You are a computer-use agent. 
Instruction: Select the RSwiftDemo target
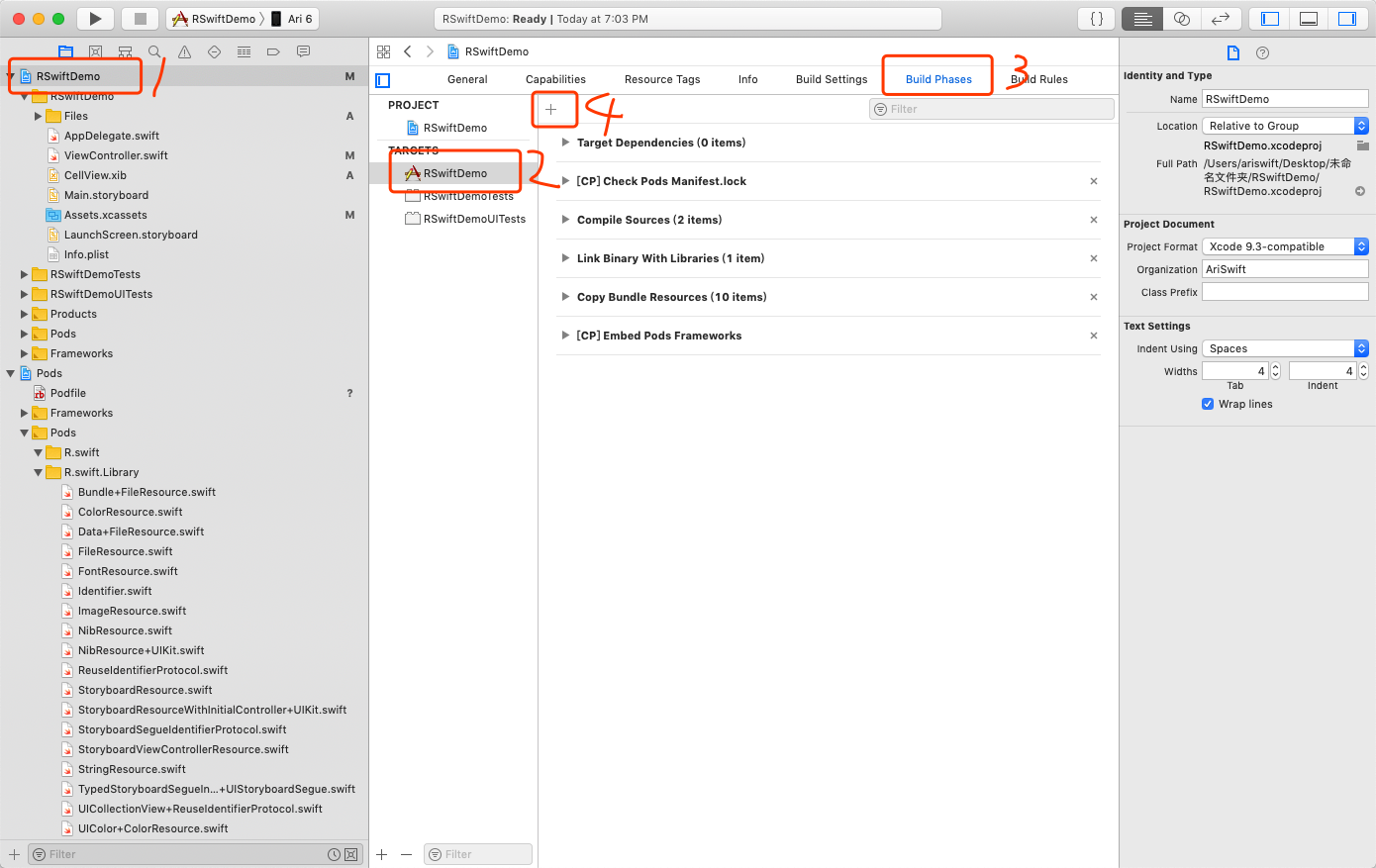tap(453, 173)
